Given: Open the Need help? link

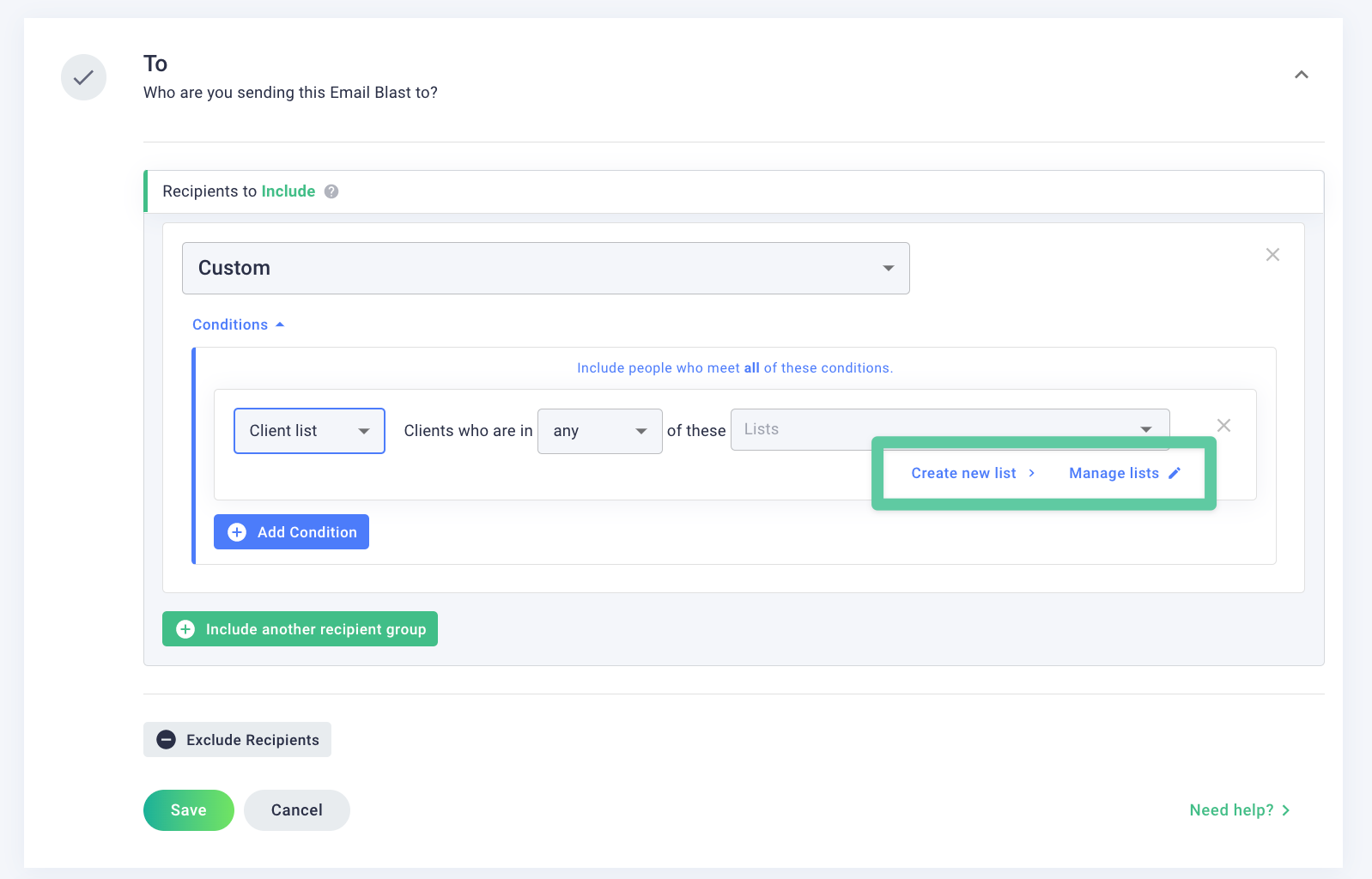Looking at the screenshot, I should pyautogui.click(x=1240, y=810).
